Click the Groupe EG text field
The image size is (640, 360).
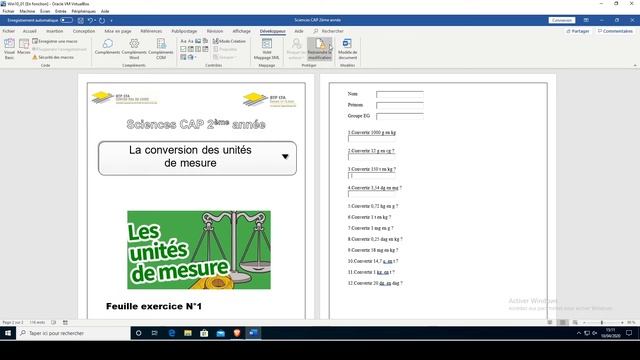[x=400, y=116]
